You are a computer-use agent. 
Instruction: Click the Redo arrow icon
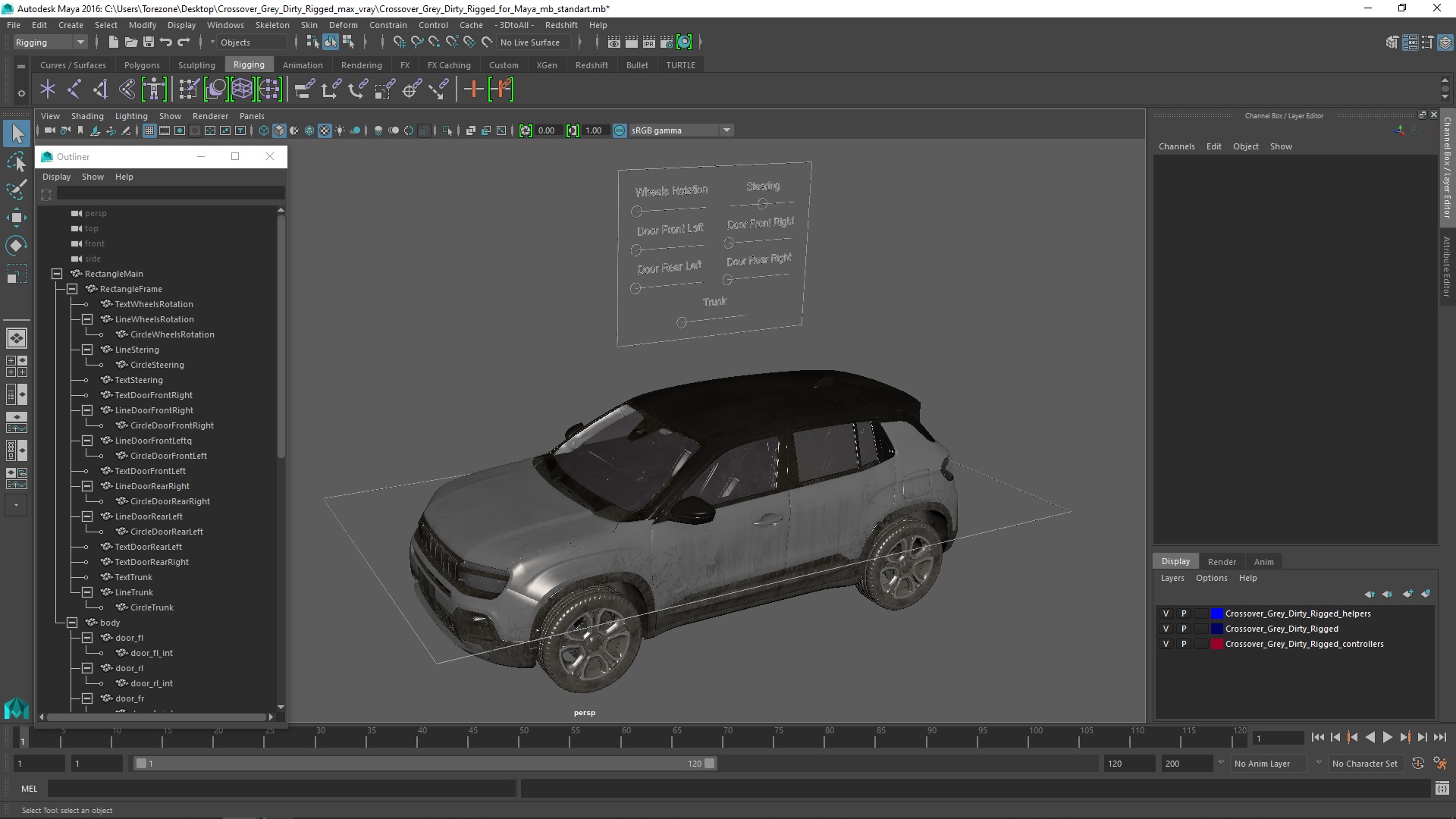[x=184, y=42]
